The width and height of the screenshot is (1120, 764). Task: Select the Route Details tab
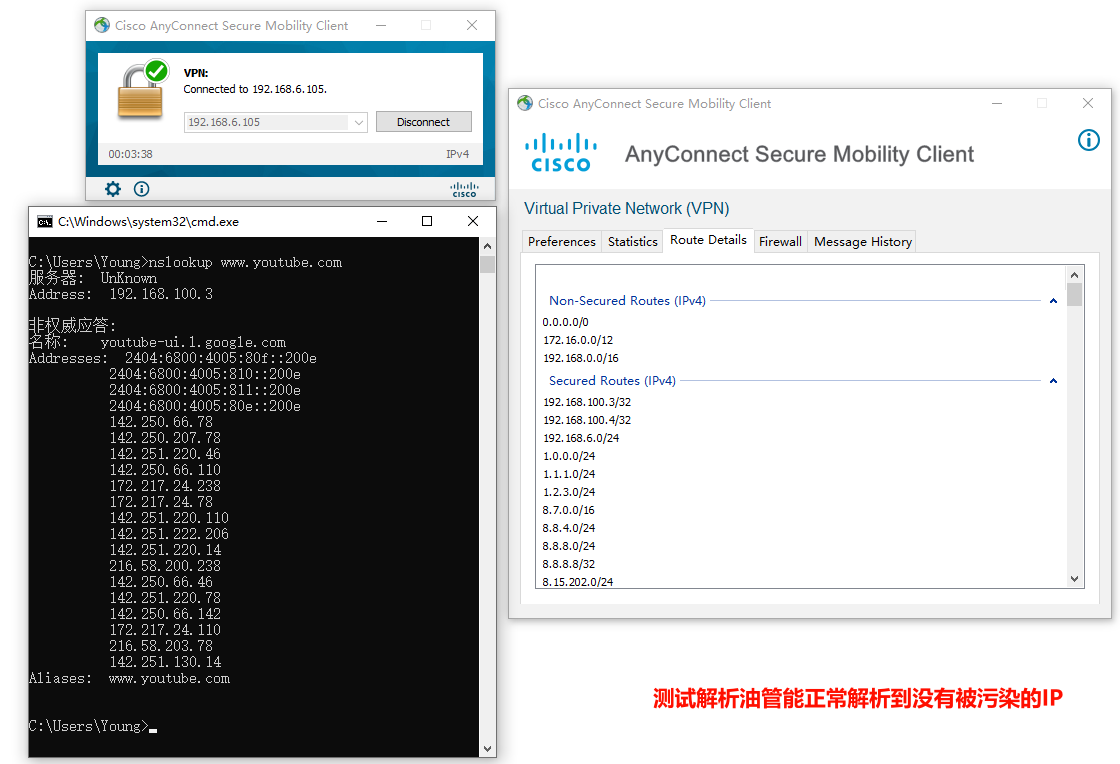(709, 240)
